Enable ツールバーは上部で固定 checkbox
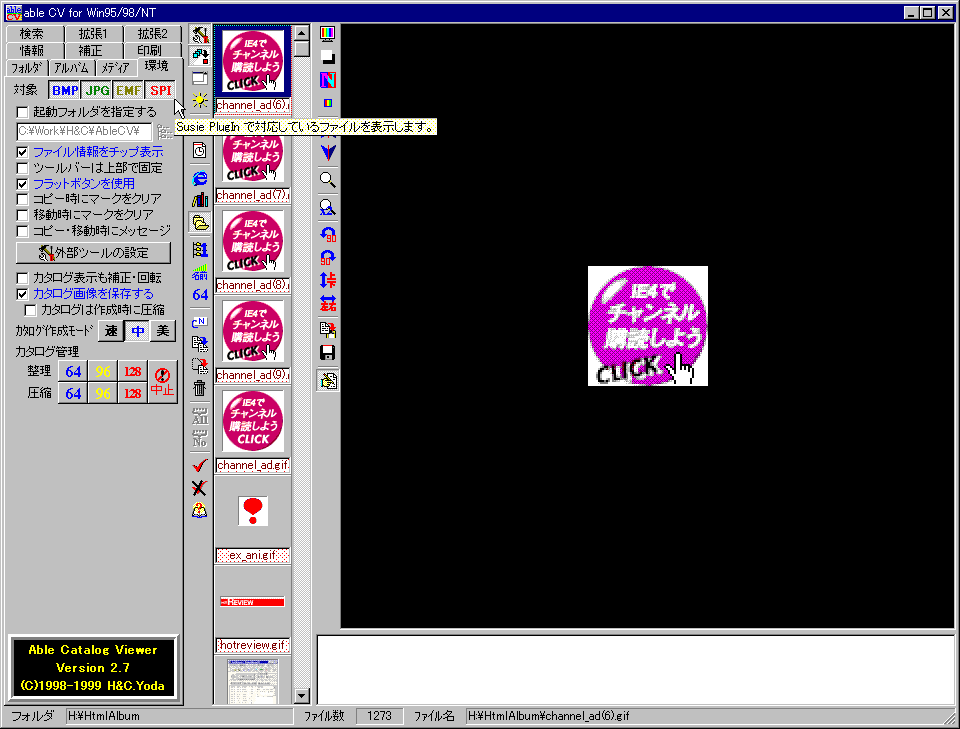 click(x=23, y=168)
